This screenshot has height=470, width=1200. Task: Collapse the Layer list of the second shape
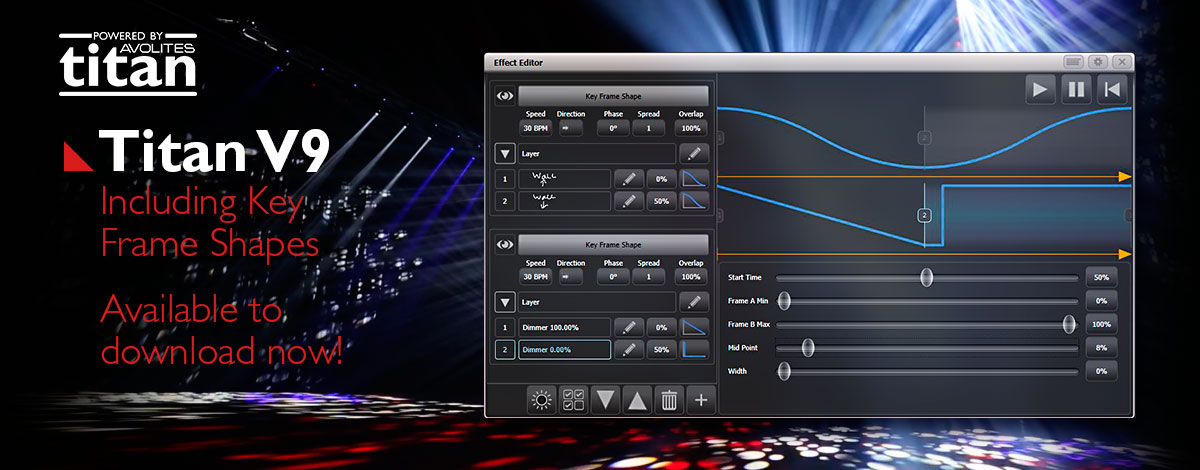(x=505, y=302)
